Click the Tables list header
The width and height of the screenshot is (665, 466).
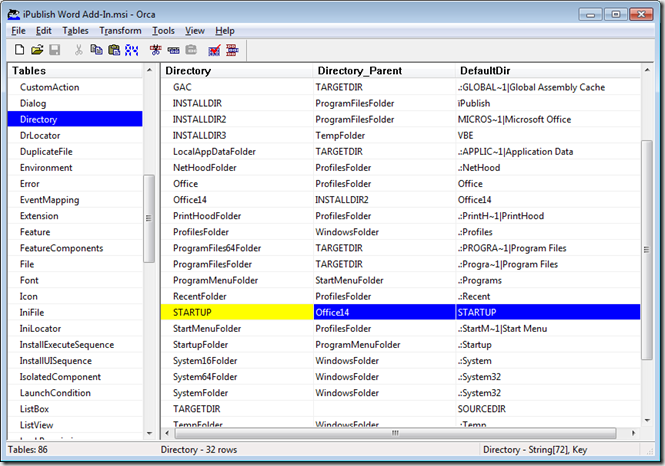[x=75, y=71]
